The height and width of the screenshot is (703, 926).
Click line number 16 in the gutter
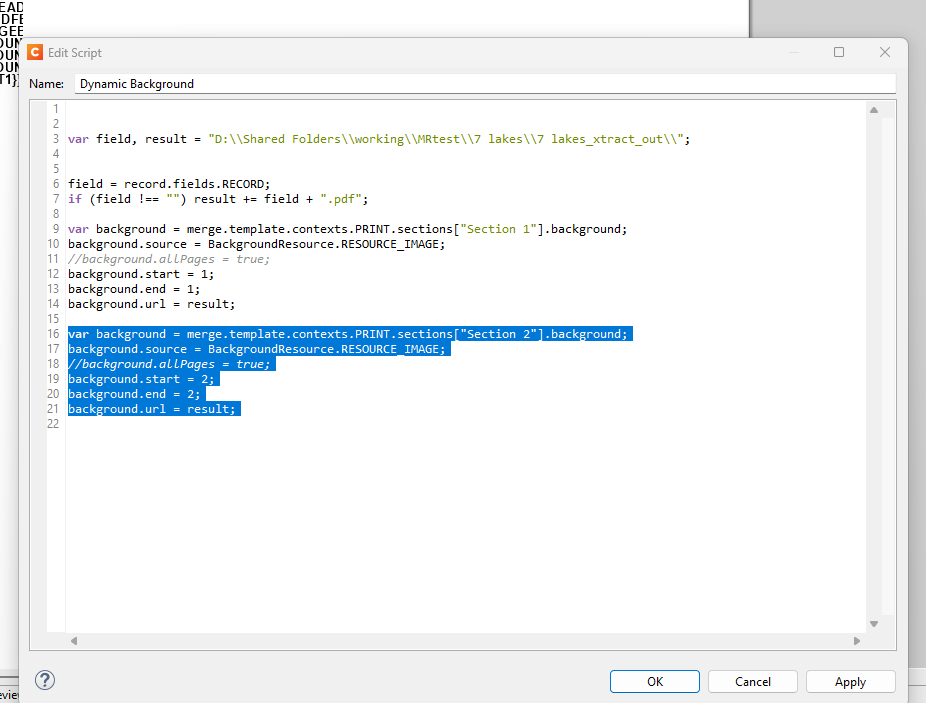point(55,334)
